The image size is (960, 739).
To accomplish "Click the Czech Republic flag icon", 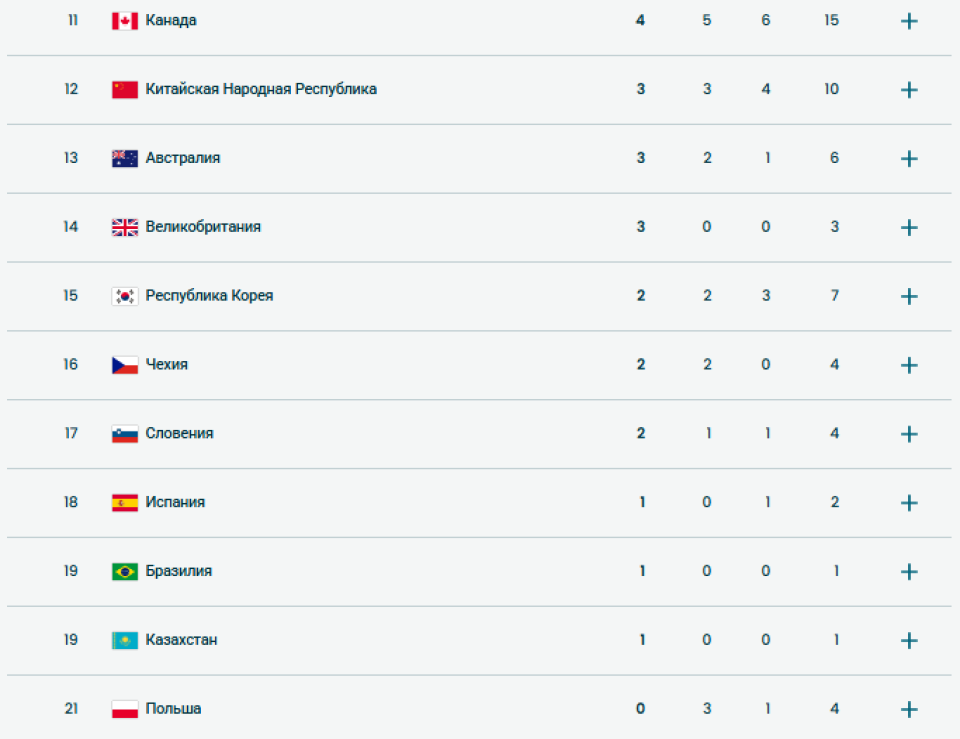I will [x=124, y=364].
